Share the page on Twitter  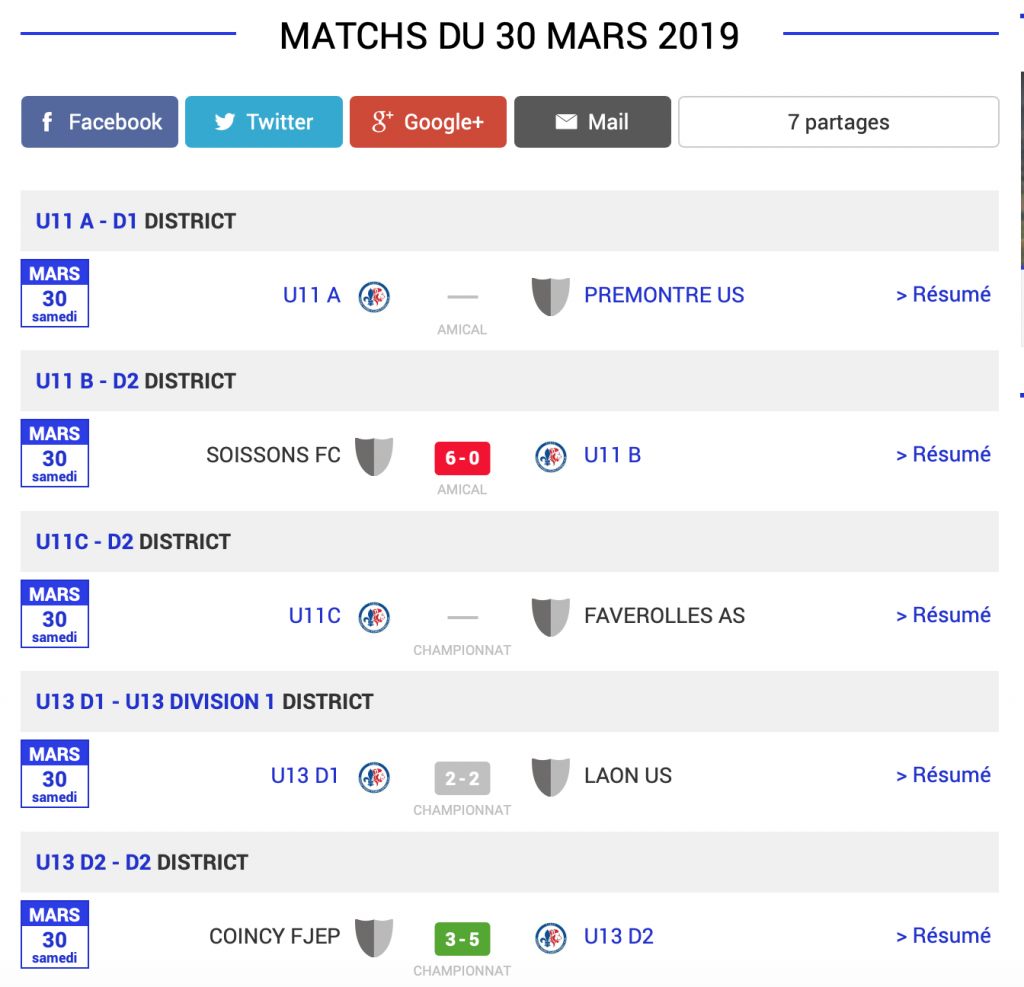[x=264, y=122]
